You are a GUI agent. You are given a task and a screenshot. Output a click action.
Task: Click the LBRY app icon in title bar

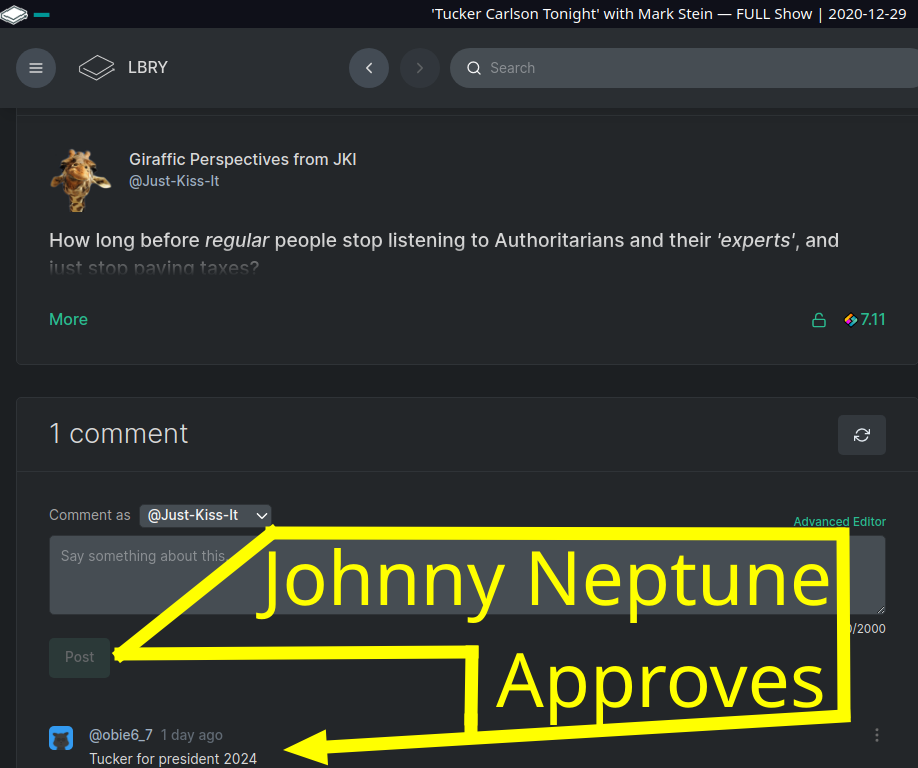[x=14, y=14]
